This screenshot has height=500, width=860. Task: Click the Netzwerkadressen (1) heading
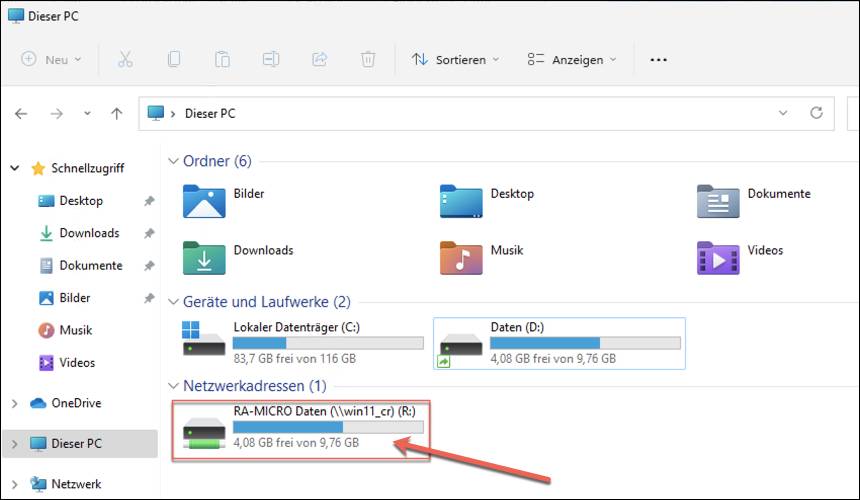[254, 386]
